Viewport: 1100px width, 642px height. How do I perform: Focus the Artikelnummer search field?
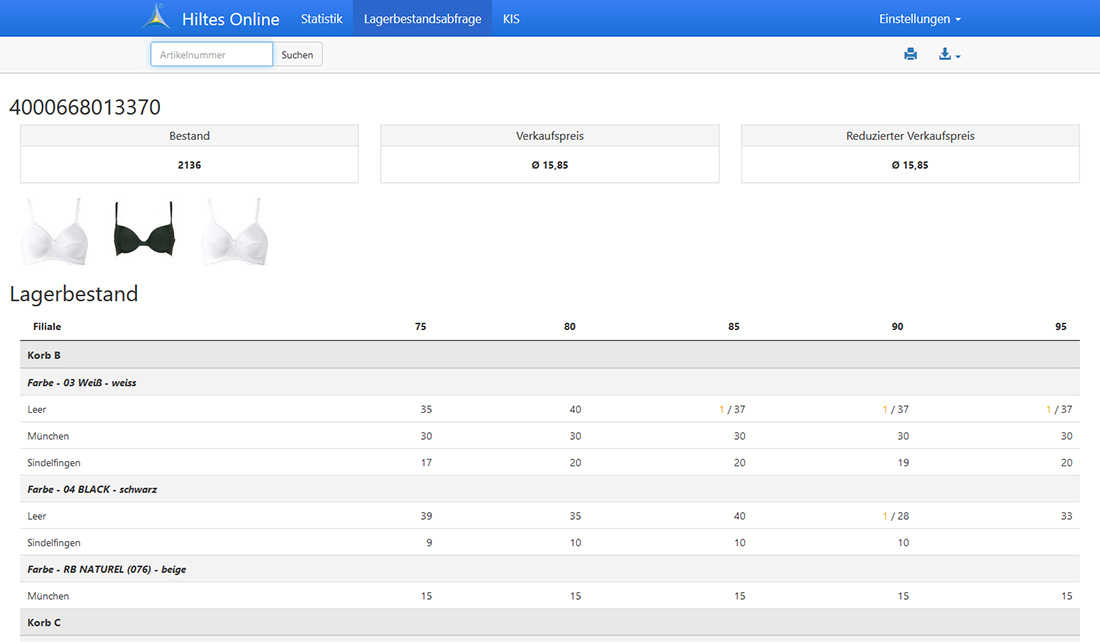point(211,55)
